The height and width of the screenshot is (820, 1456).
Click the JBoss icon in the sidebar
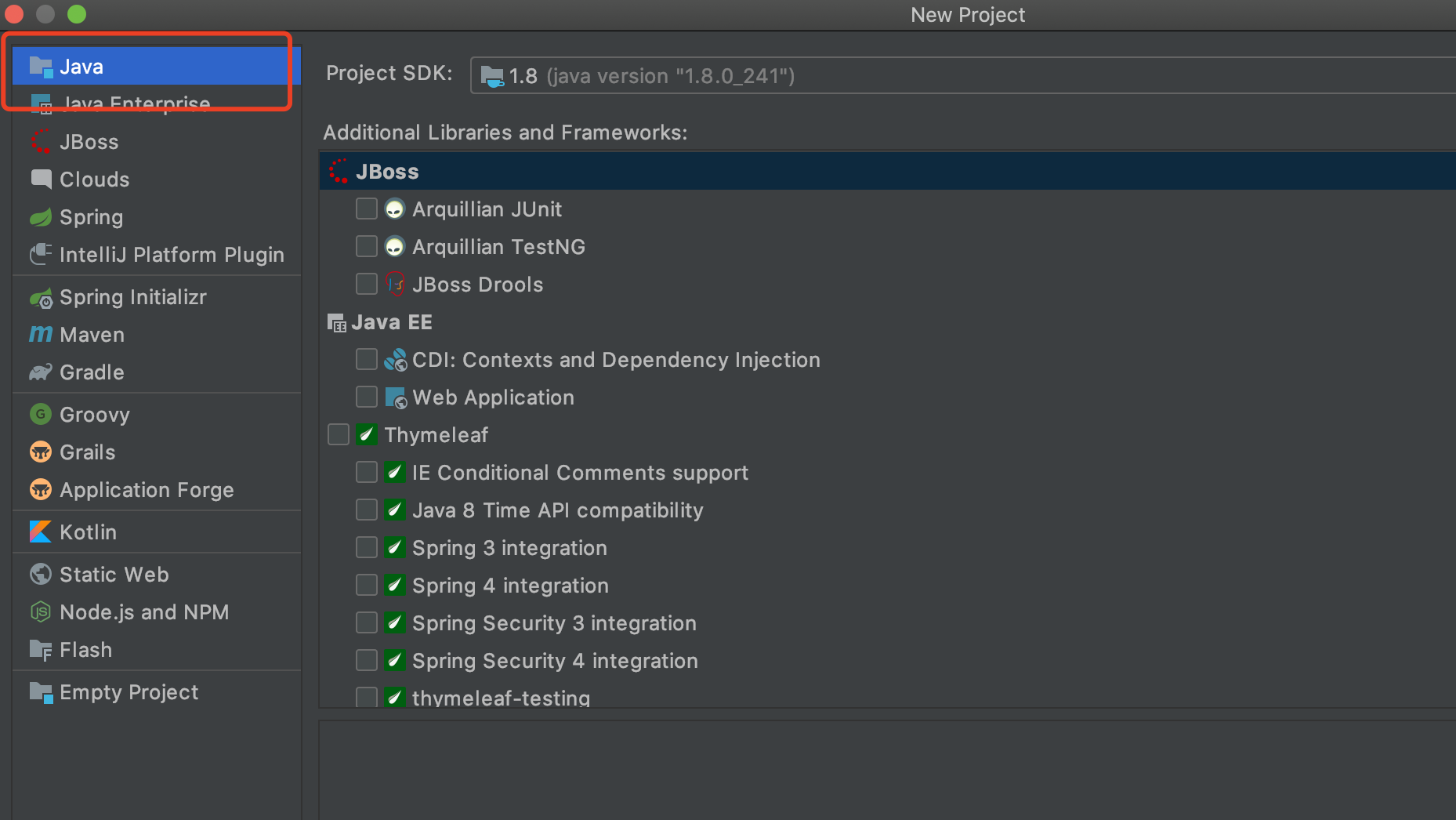[41, 142]
